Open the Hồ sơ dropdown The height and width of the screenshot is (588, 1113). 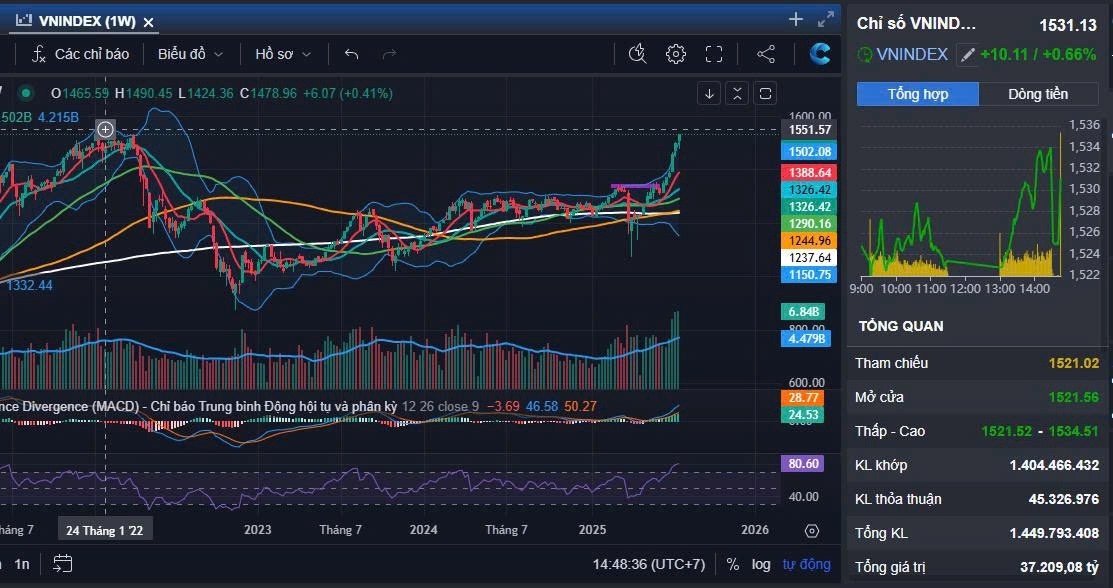pyautogui.click(x=283, y=54)
